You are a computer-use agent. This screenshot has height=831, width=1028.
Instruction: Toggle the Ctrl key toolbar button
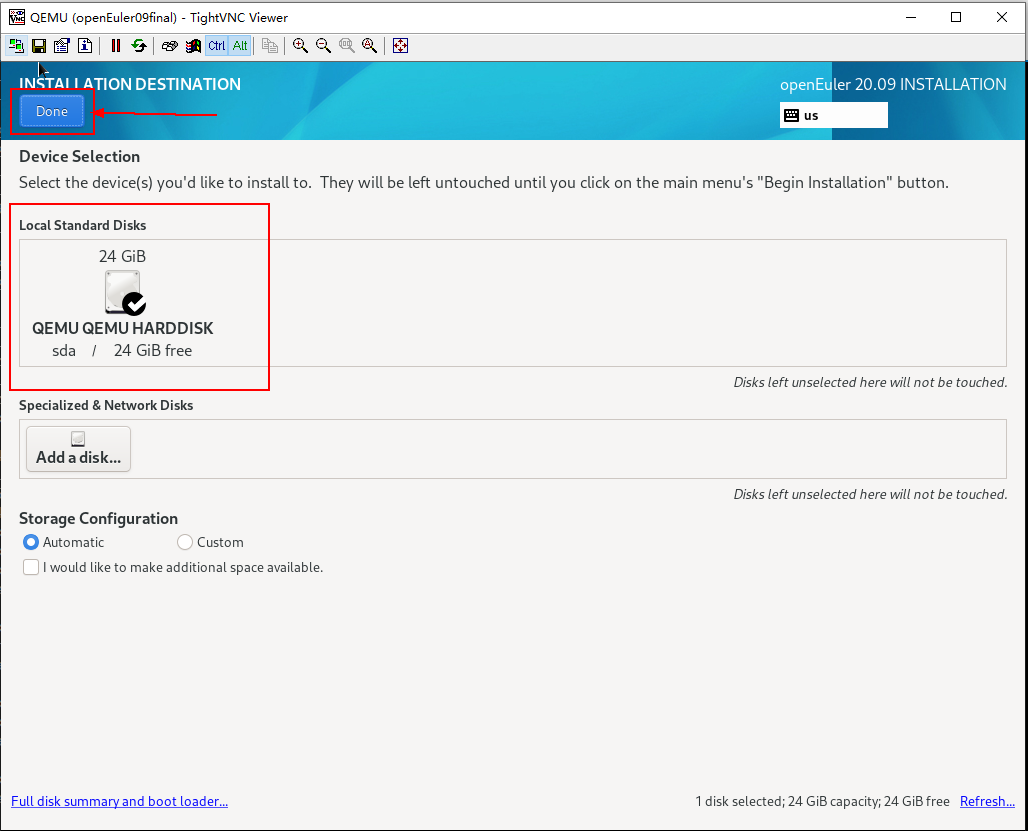tap(217, 46)
